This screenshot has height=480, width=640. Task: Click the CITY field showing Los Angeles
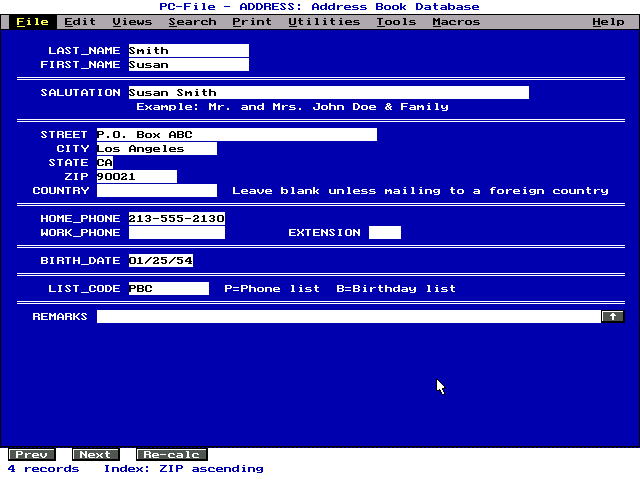pos(157,149)
